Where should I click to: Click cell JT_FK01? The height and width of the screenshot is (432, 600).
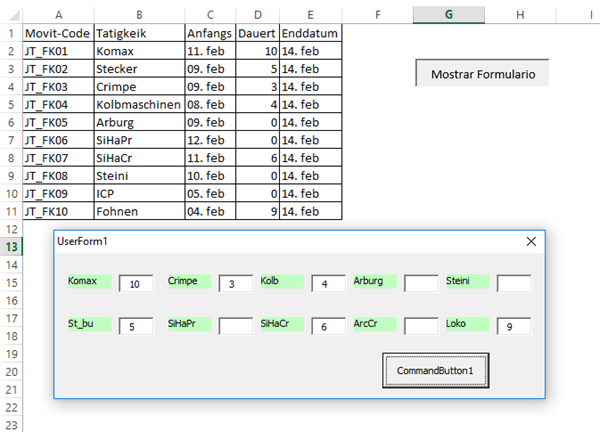[x=59, y=51]
